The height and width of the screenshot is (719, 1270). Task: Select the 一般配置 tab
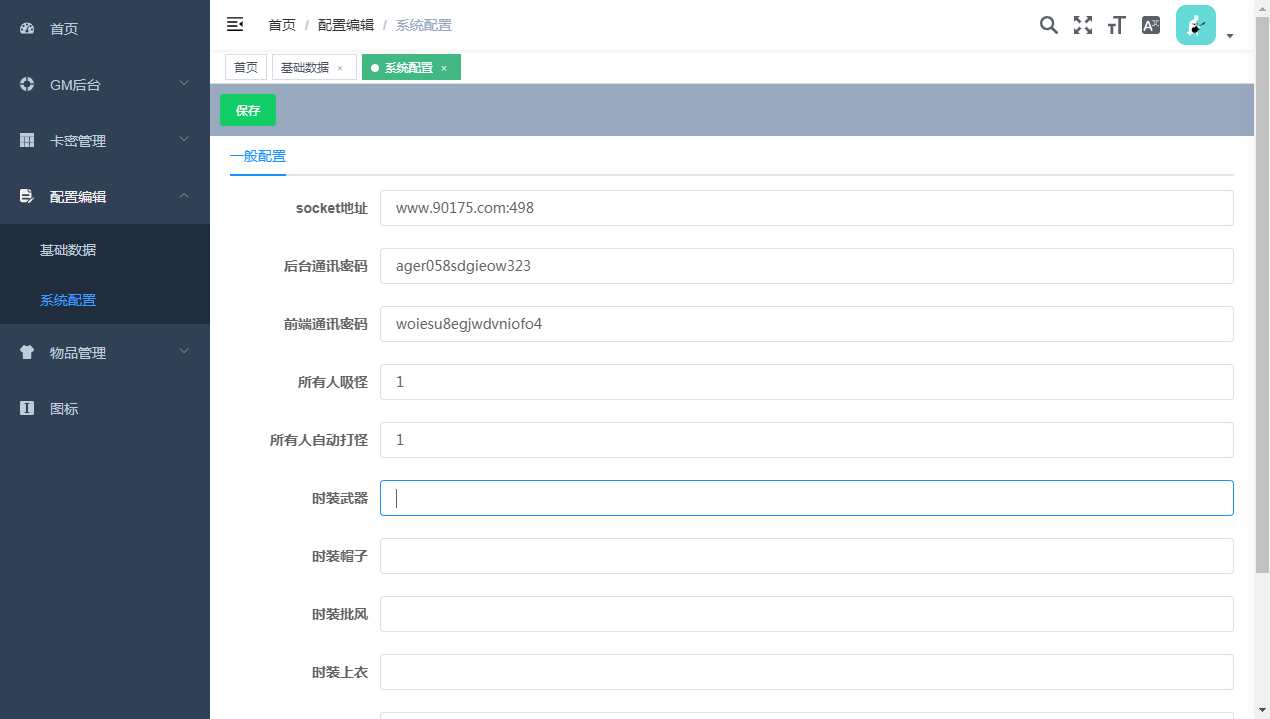point(257,156)
